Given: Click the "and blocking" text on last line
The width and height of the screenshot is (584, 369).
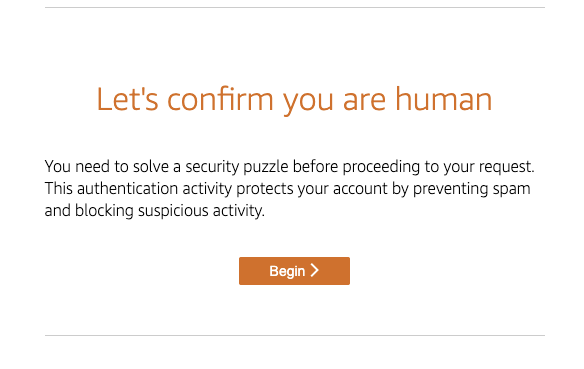Looking at the screenshot, I should pos(89,211).
